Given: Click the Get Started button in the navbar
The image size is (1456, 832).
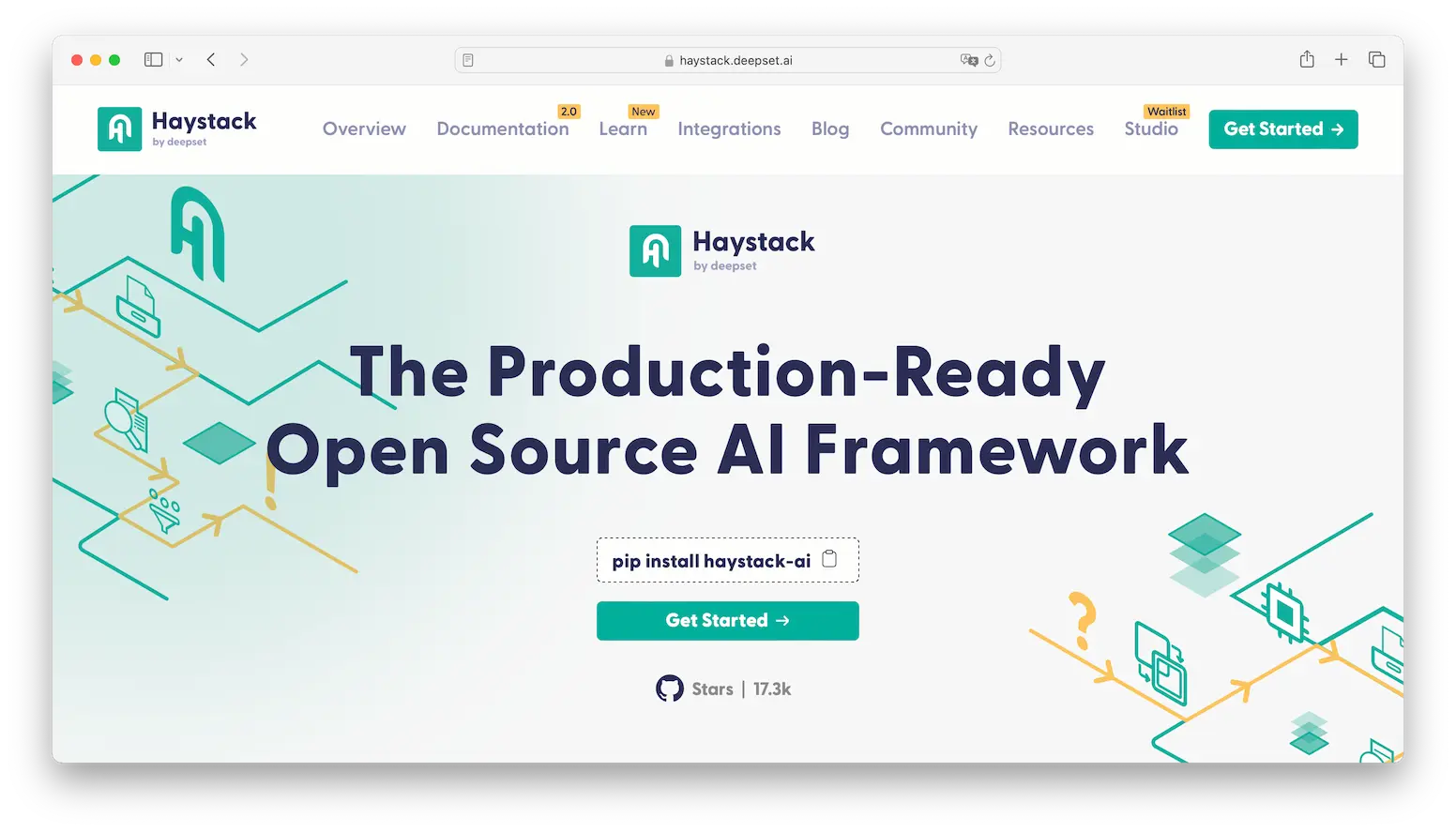Looking at the screenshot, I should point(1283,129).
